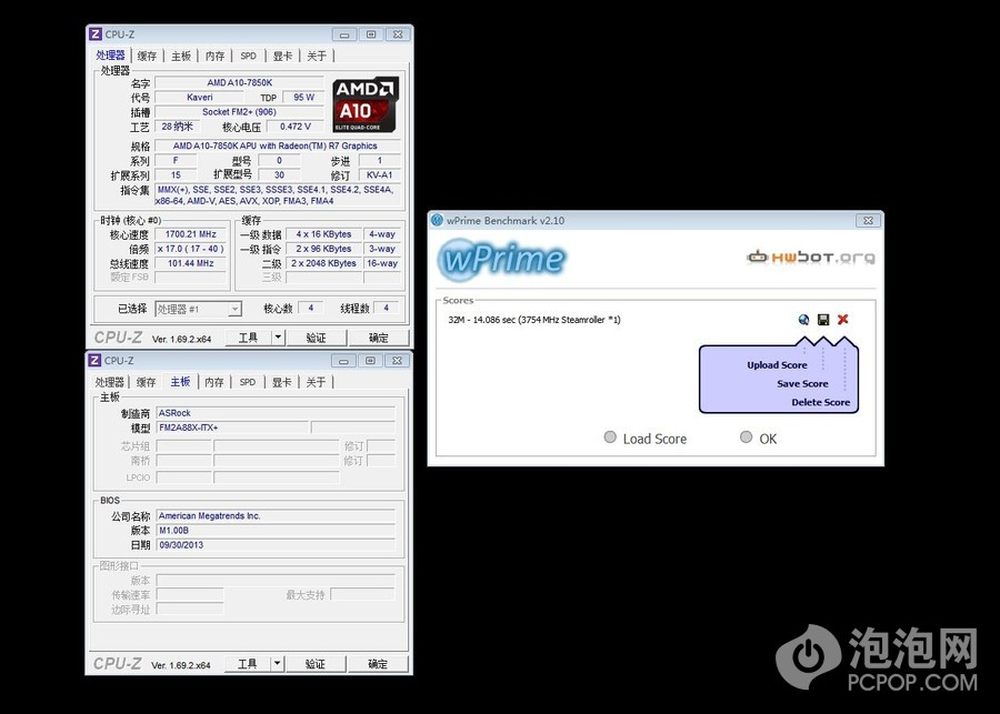Click the core speed value 1700.21 MHz
This screenshot has width=1000, height=714.
point(191,235)
